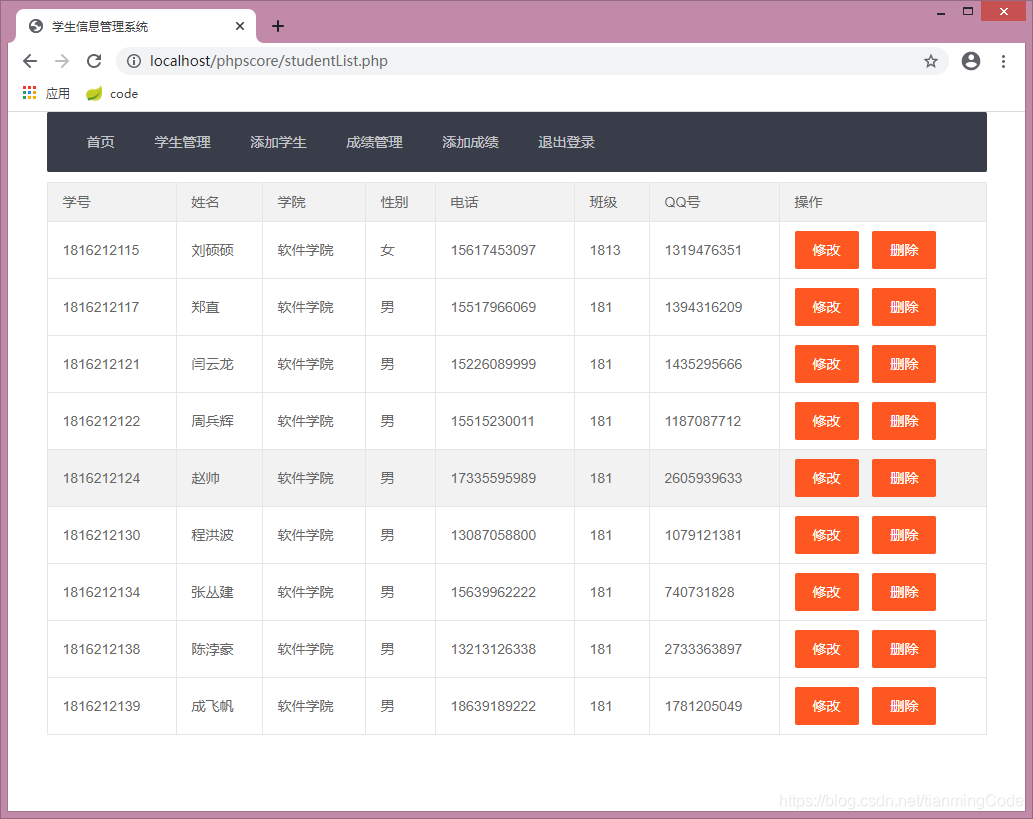Open 学生管理 from the navigation menu
Viewport: 1033px width, 819px height.
pyautogui.click(x=182, y=142)
